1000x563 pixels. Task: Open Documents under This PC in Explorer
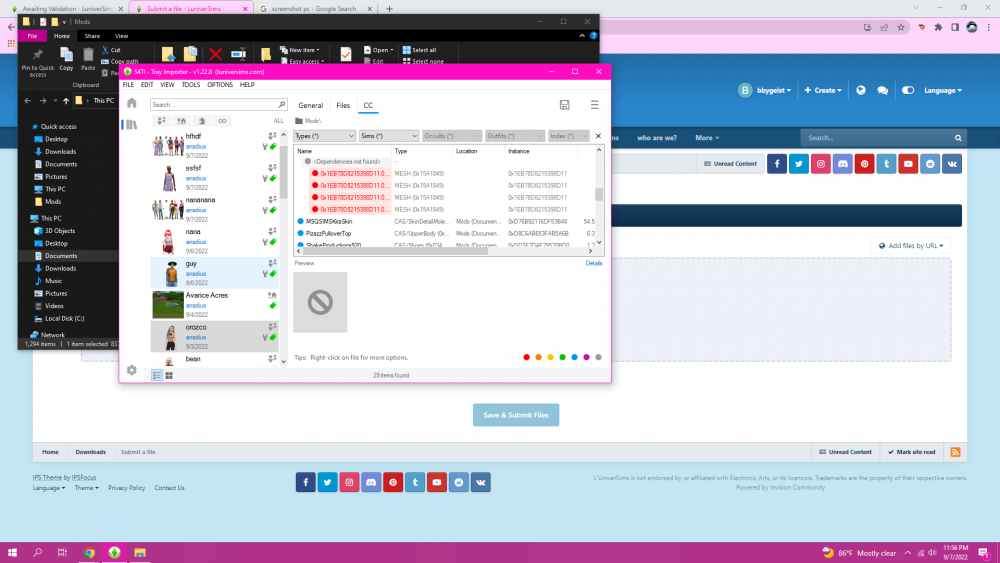tap(61, 256)
